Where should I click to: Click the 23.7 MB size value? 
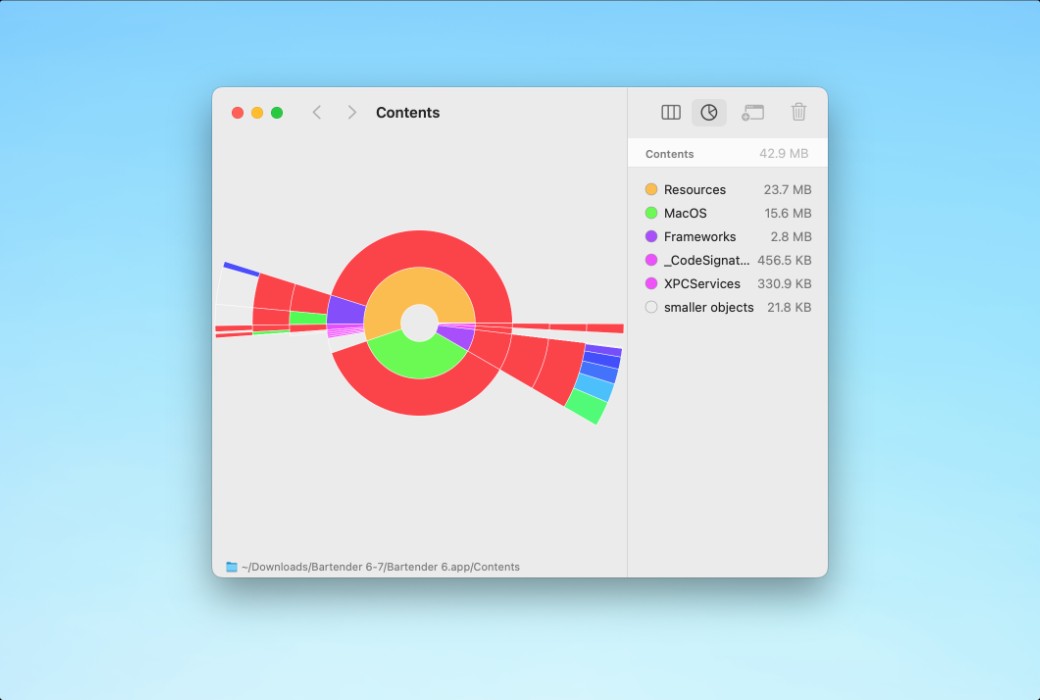787,189
